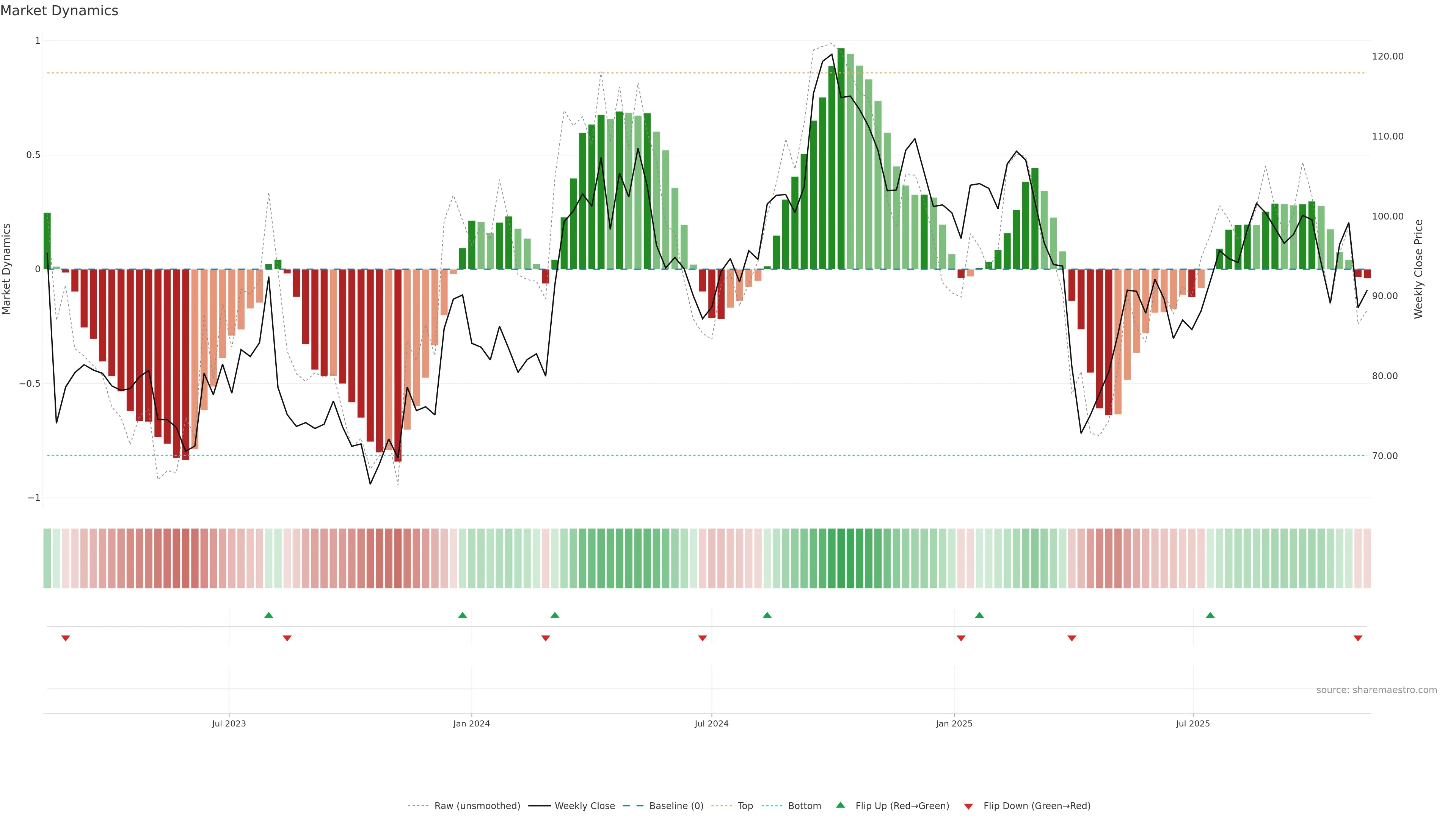The image size is (1456, 819).
Task: Click the green flip-up marker just before Jan 2024
Action: point(462,615)
